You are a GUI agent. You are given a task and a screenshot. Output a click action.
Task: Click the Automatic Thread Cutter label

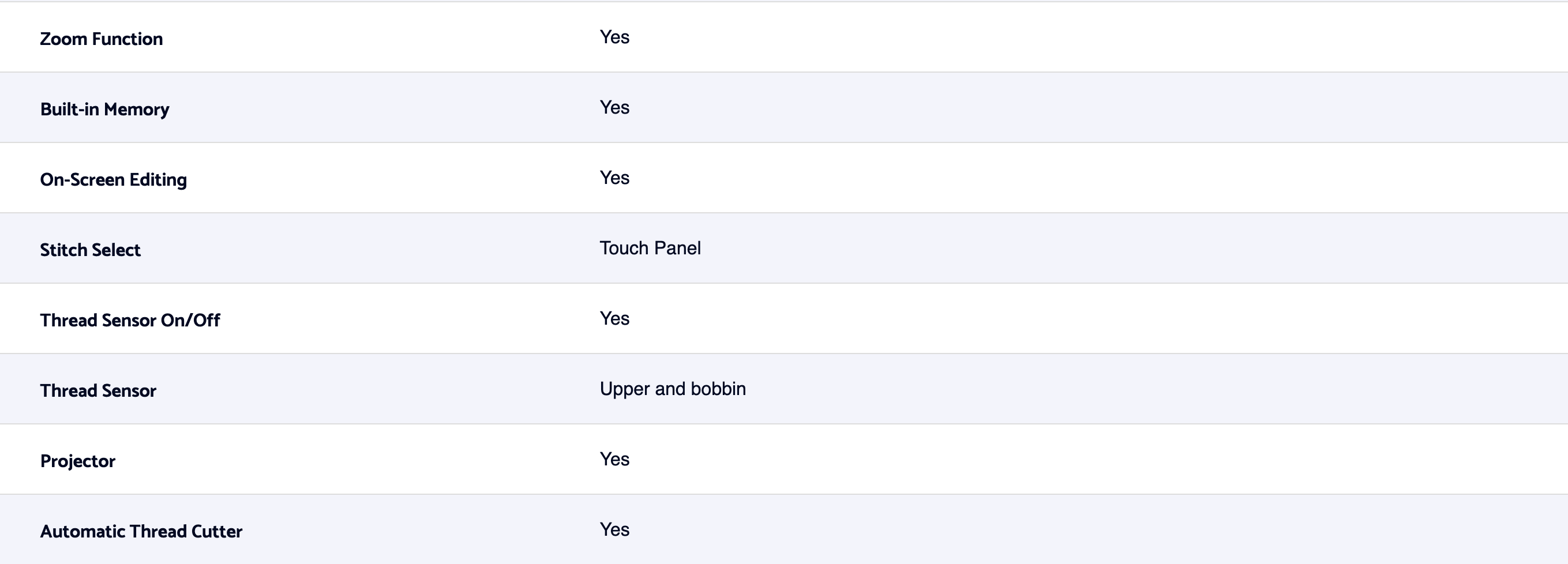point(141,532)
